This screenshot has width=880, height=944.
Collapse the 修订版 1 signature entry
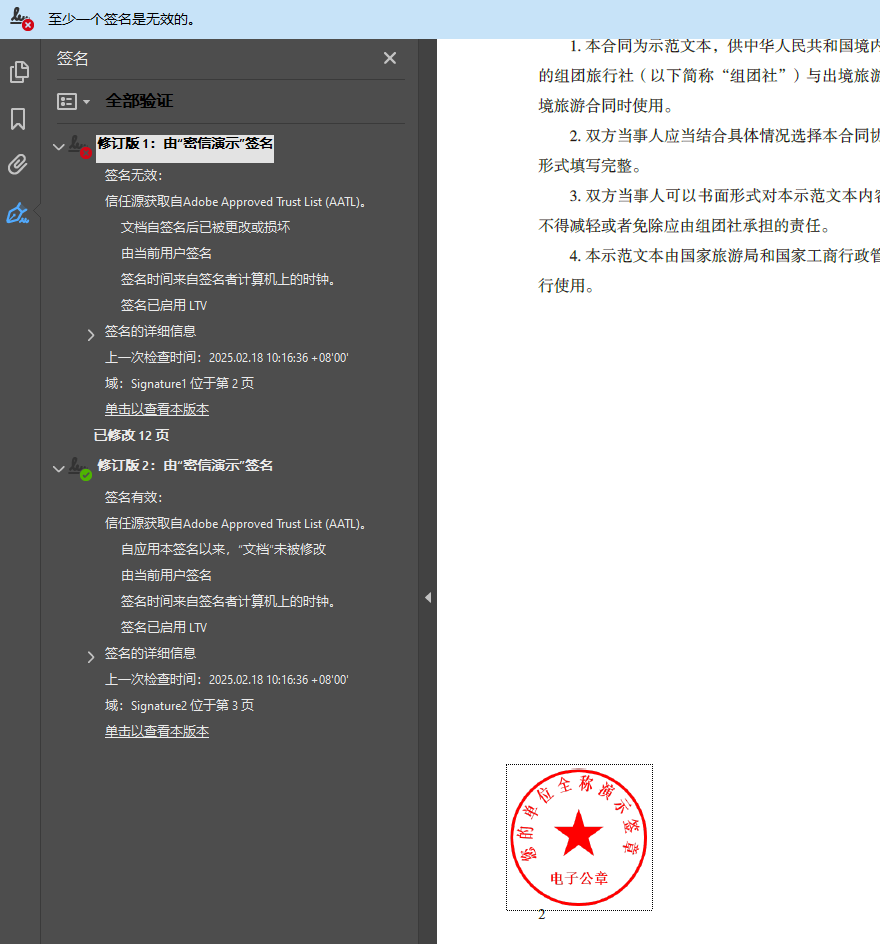coord(58,147)
